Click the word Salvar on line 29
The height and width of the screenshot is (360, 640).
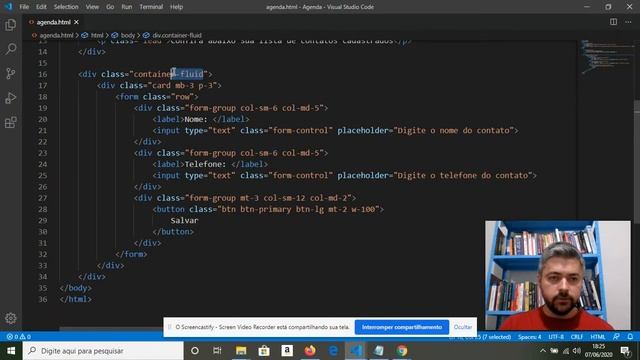(x=184, y=220)
